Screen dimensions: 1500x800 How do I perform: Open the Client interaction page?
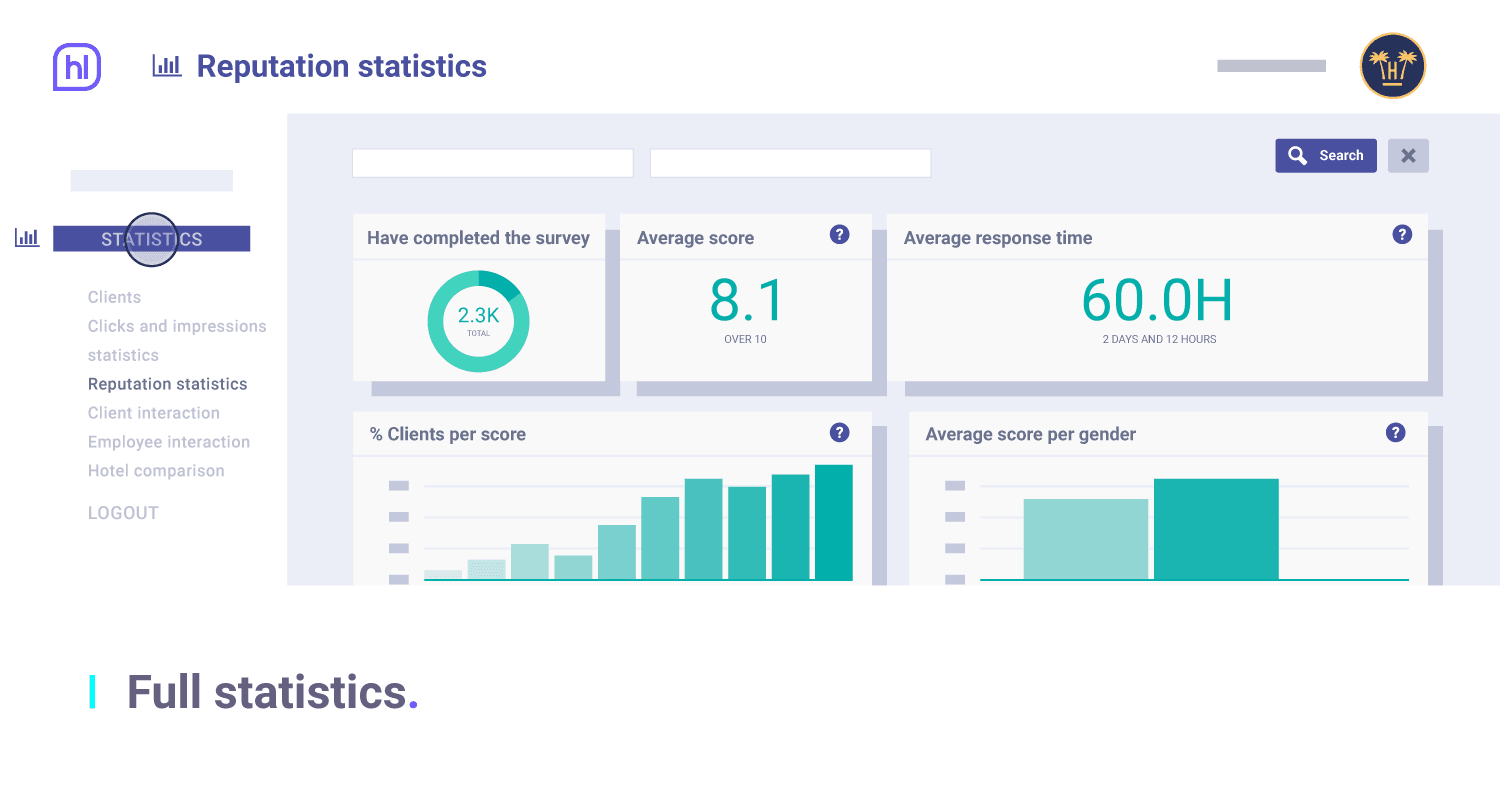pos(153,413)
